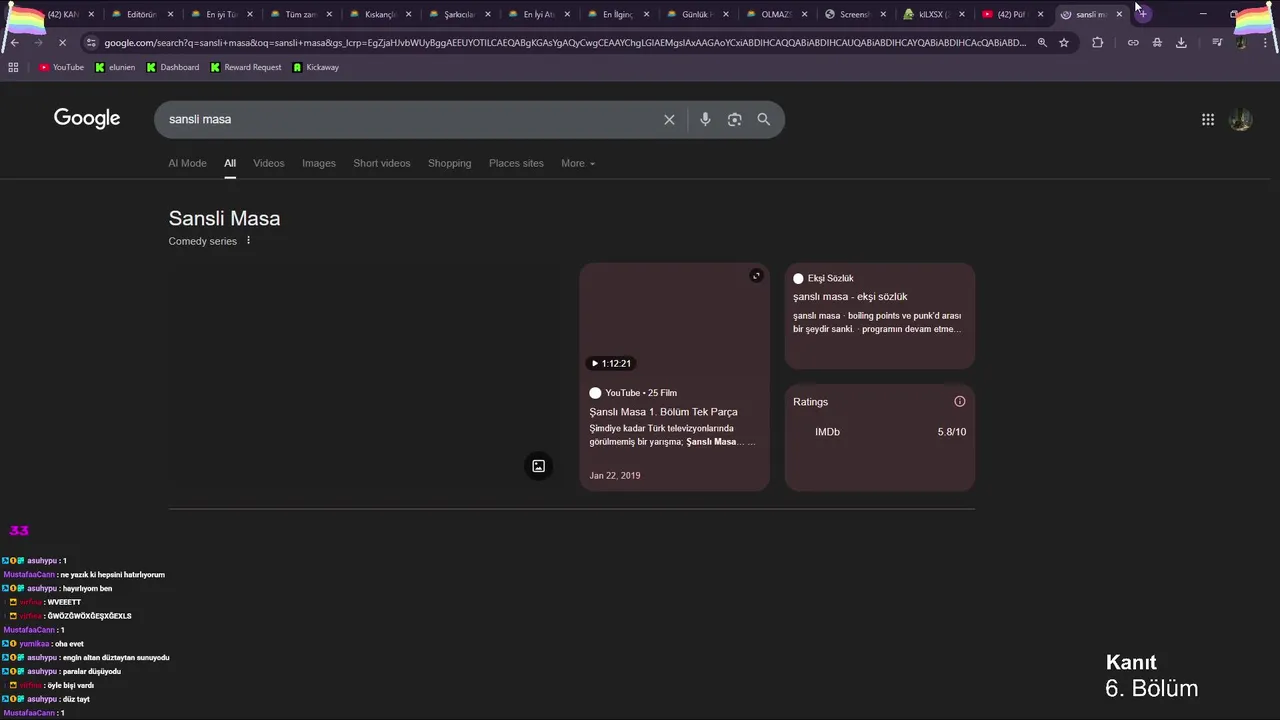Open the Google apps grid
The height and width of the screenshot is (720, 1280).
(1208, 119)
